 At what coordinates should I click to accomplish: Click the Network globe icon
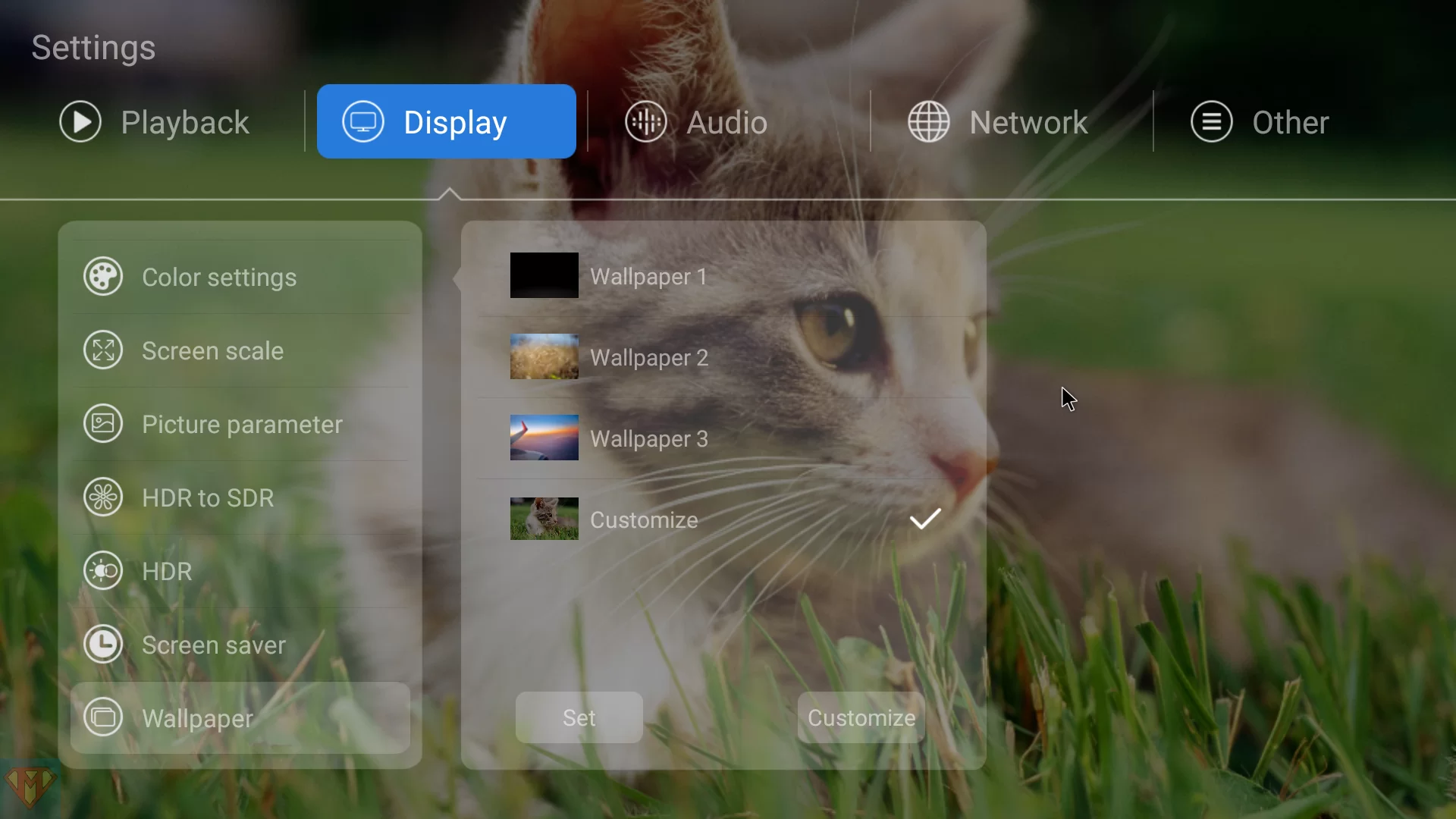[x=929, y=121]
